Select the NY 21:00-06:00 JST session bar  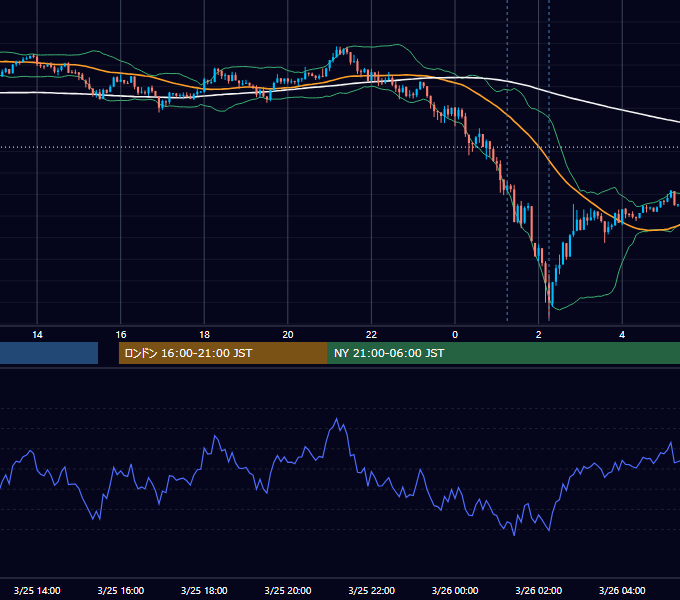click(x=503, y=353)
